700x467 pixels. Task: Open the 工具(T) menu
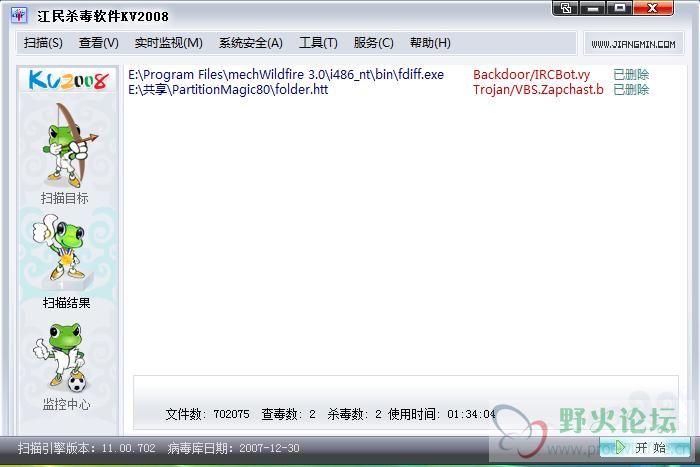tap(318, 43)
